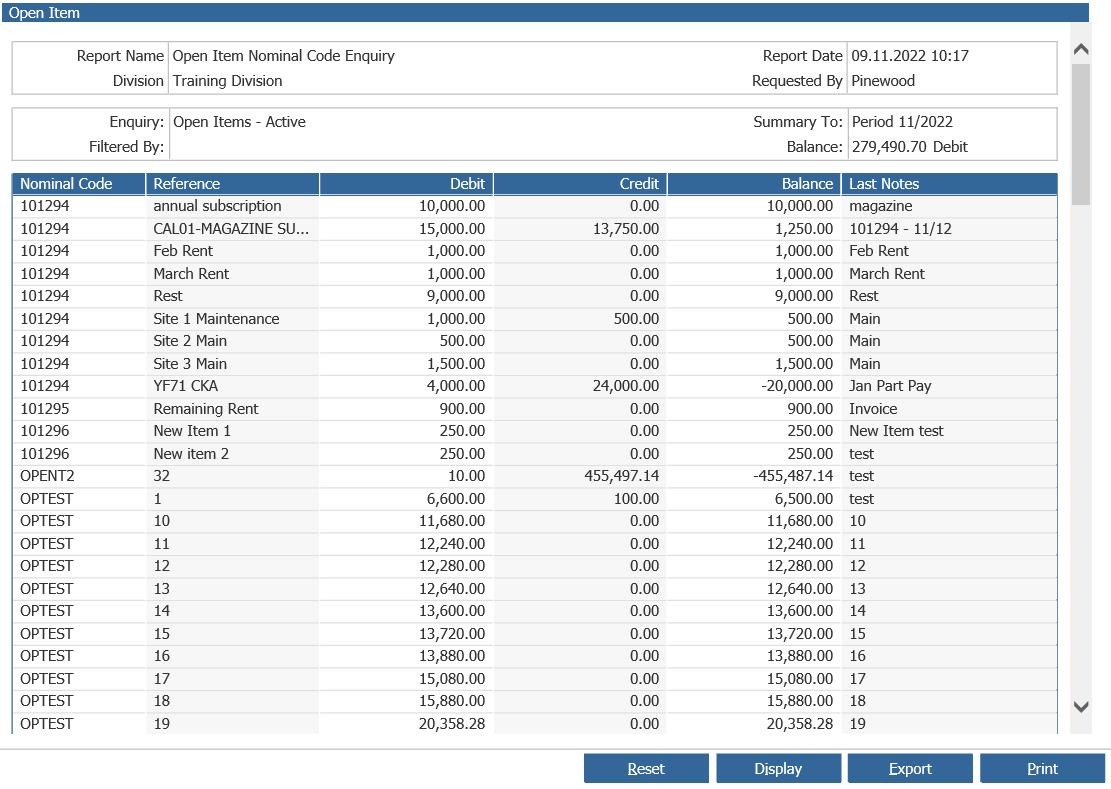
Task: Select the CAL01-MAGAZINE reference row
Action: point(231,229)
